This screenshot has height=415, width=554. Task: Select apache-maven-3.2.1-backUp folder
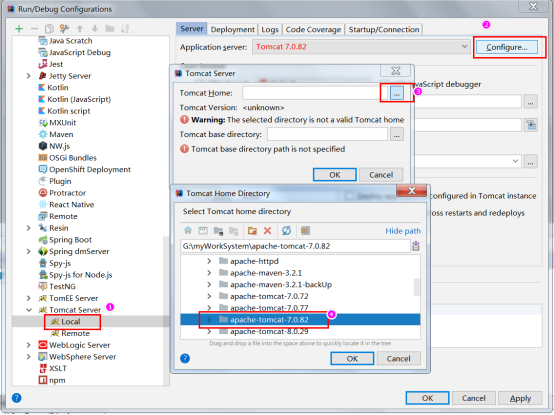(x=281, y=285)
